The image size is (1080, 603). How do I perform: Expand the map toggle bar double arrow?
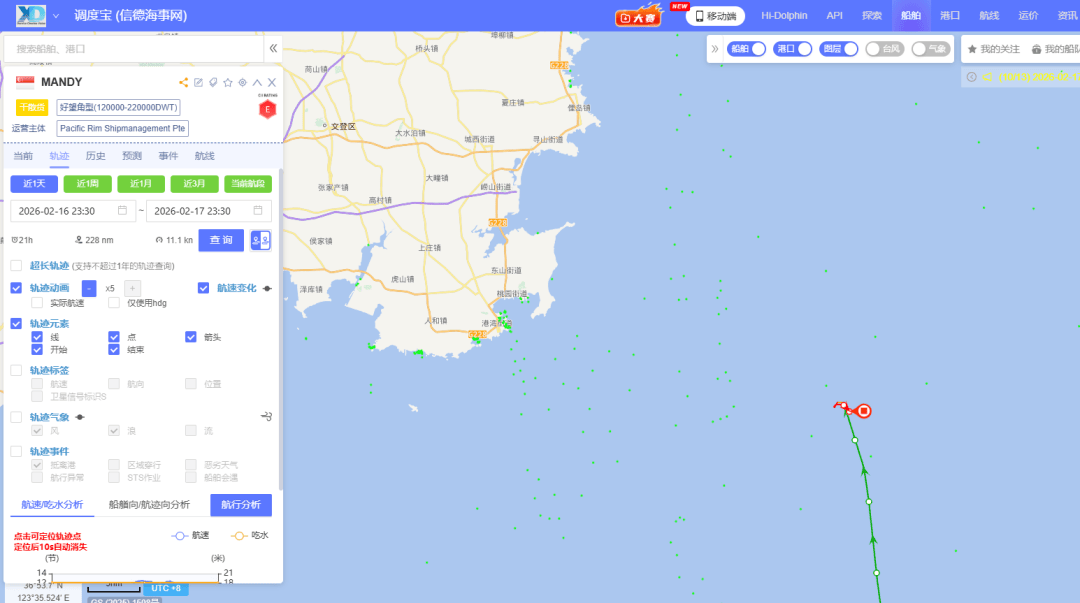point(714,49)
